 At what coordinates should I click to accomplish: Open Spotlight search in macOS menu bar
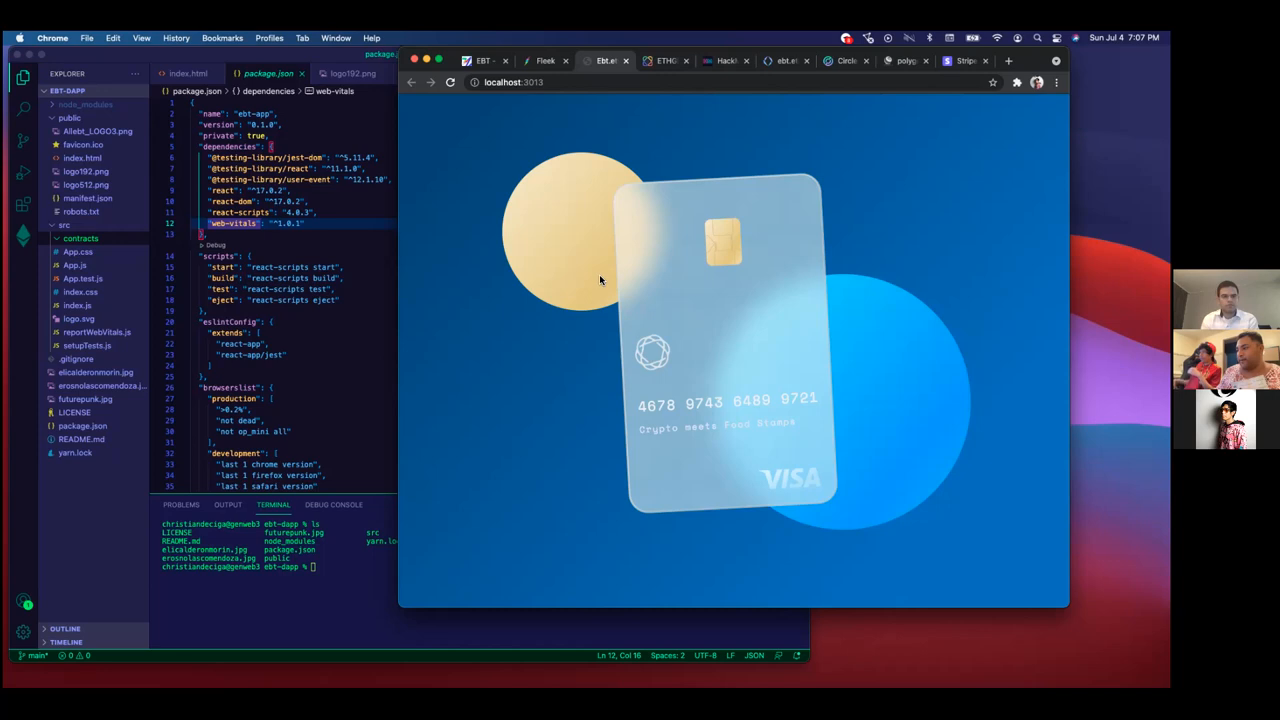pos(1037,38)
